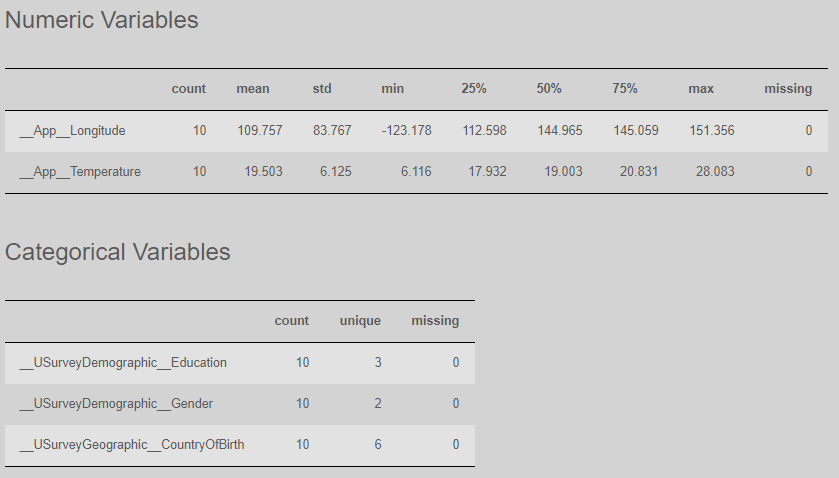
Task: Click Temperature max value 28.083
Action: [715, 172]
